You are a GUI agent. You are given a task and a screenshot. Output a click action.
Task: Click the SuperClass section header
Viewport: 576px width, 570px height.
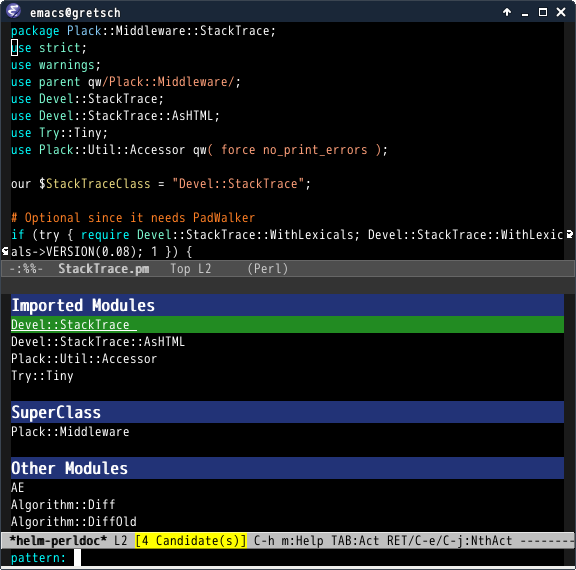point(287,412)
